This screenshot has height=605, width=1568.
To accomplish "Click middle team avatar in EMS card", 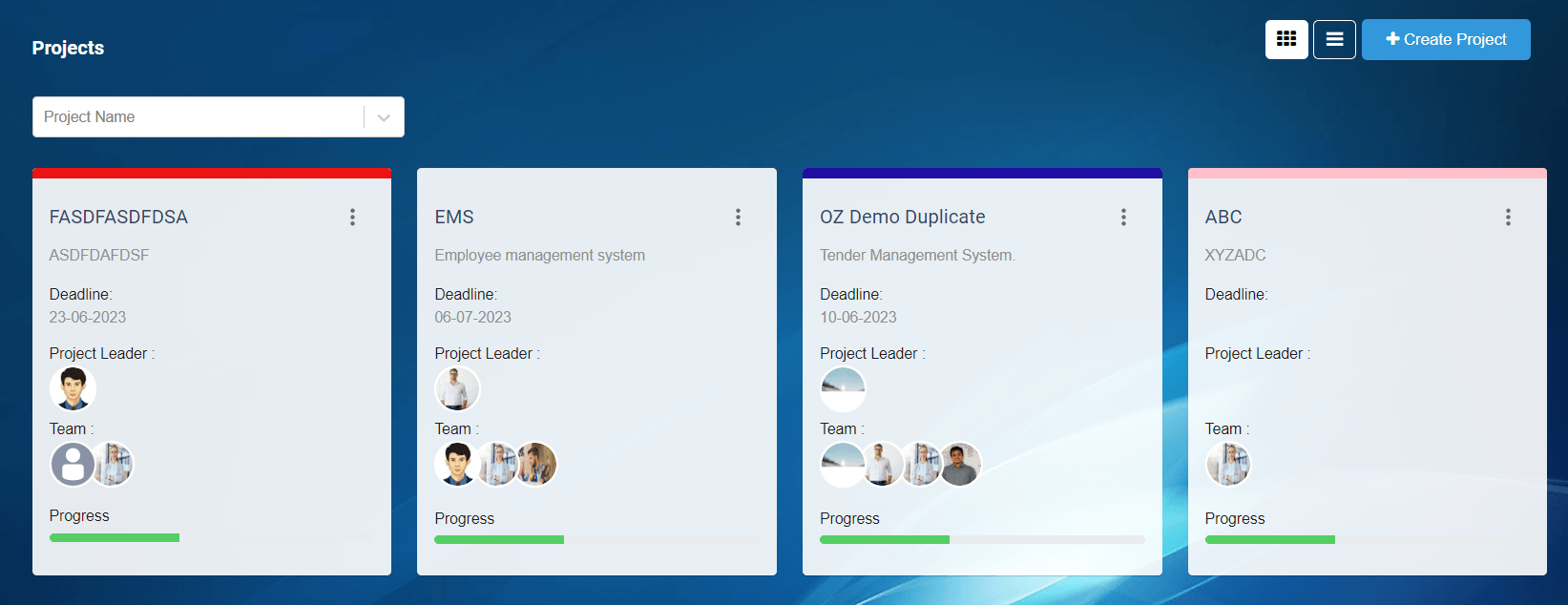I will [x=497, y=465].
